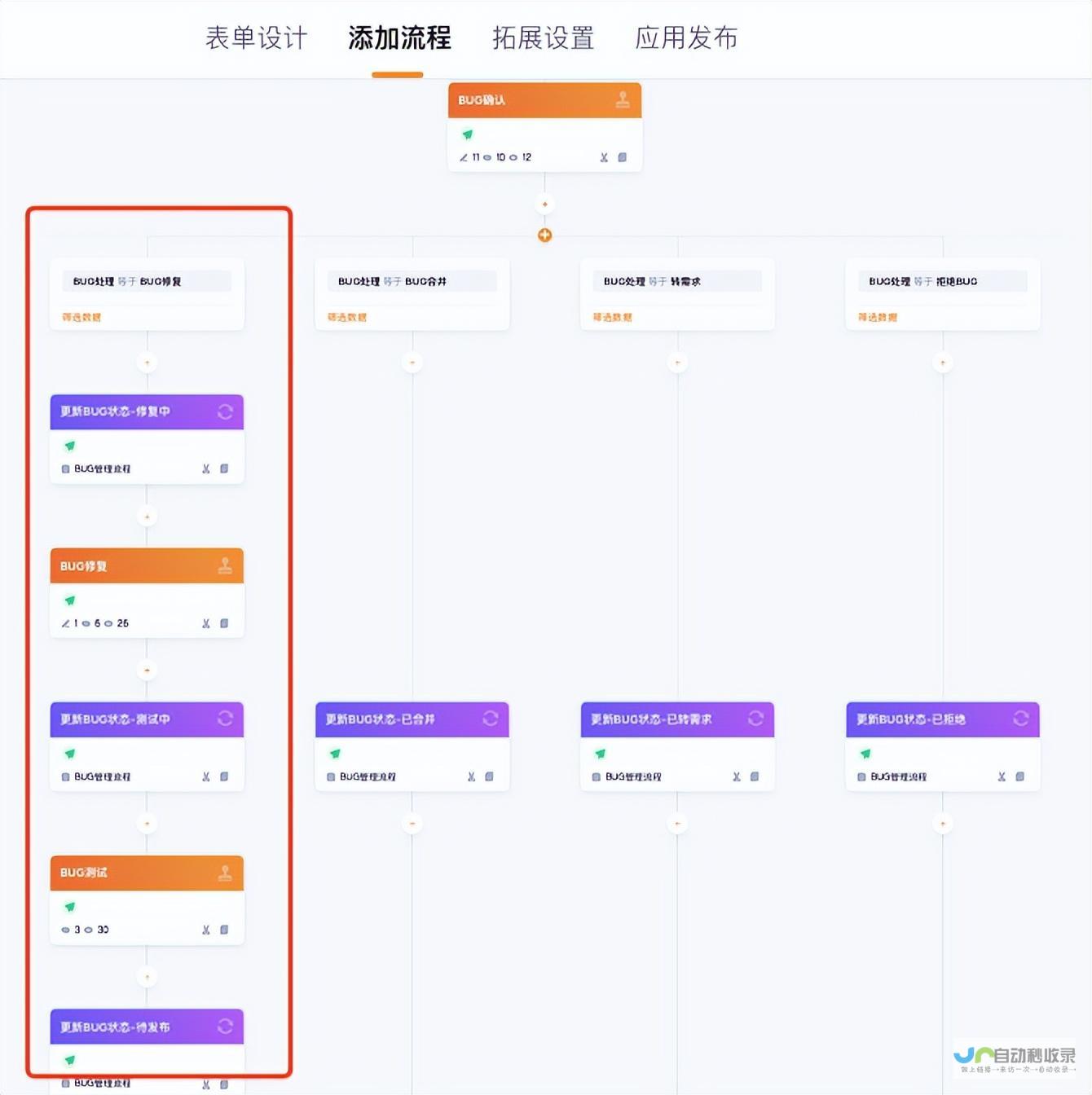Open the 更新BUG状态-待发布 node header
Image resolution: width=1092 pixels, height=1095 pixels.
[x=147, y=1027]
